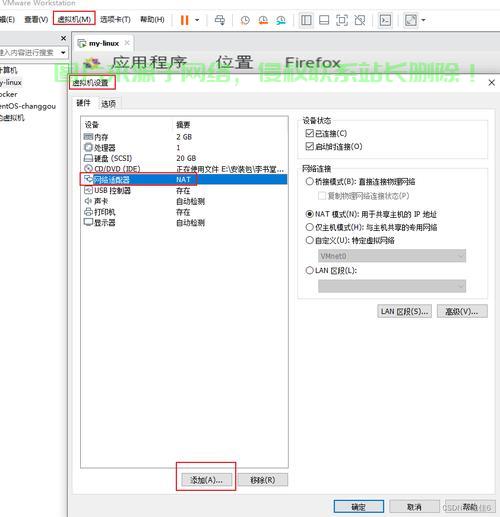Click the console view terminal icon
Viewport: 500px width, 517px height.
pos(385,20)
